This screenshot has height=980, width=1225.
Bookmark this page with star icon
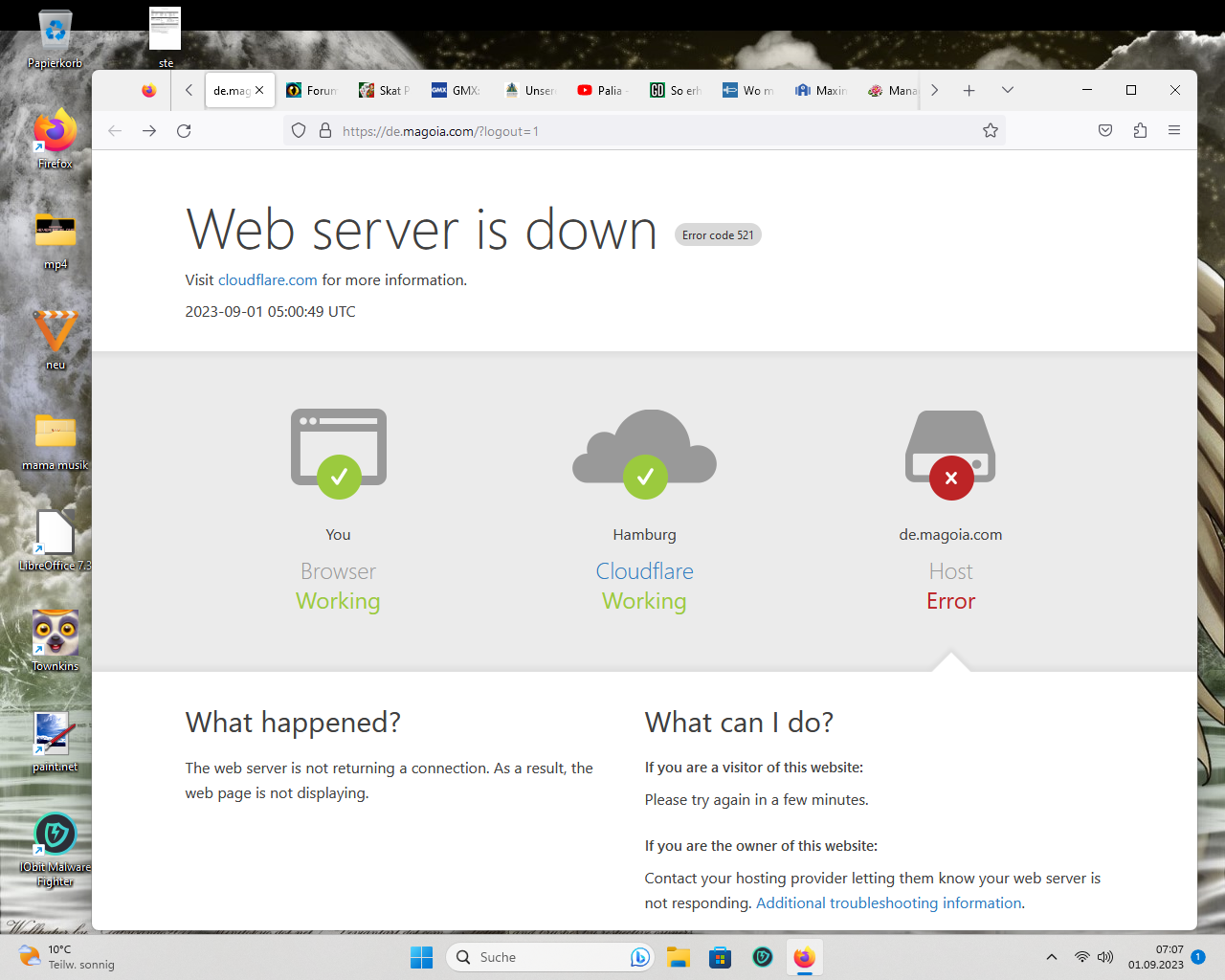991,131
